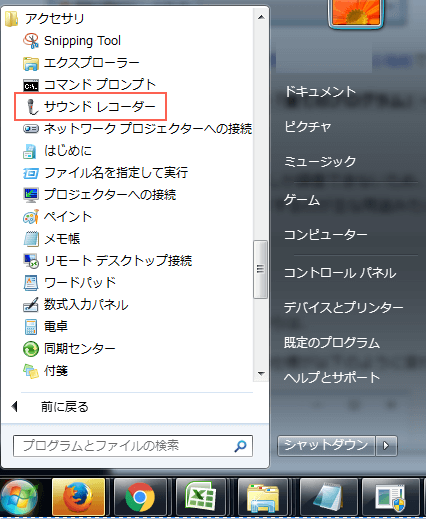Click the 数式入力パネル pen icon
Viewport: 426px width, 519px height.
coord(31,305)
